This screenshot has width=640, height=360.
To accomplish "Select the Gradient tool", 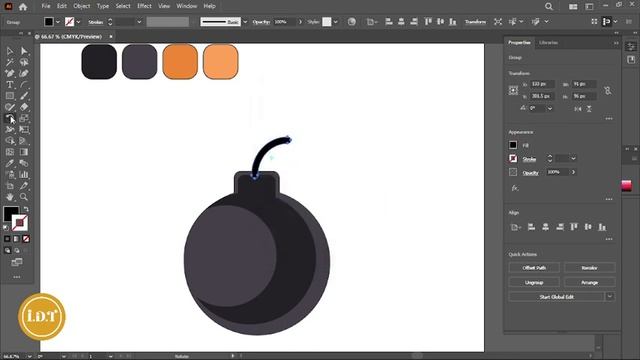I will [x=24, y=152].
